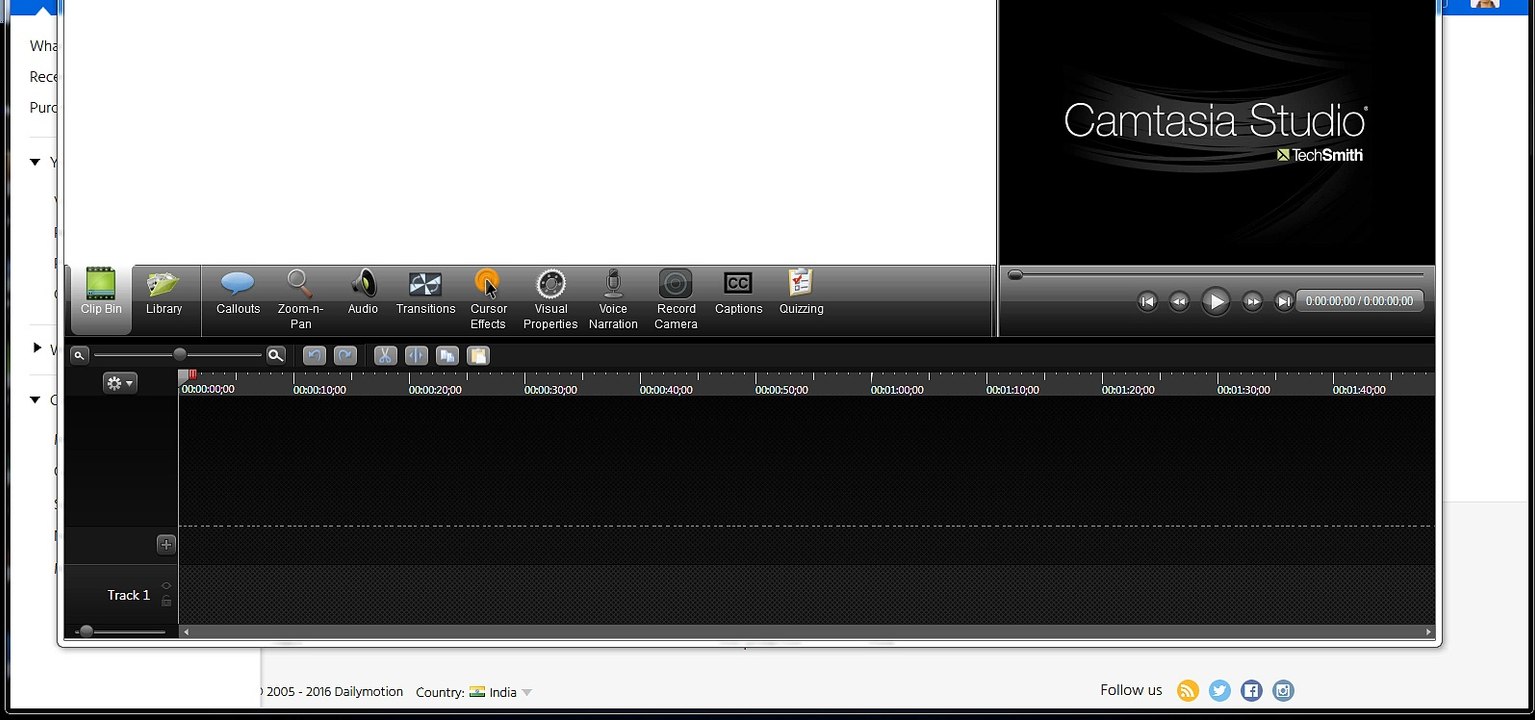Image resolution: width=1535 pixels, height=720 pixels.
Task: Click the Copy button in timeline toolbar
Action: click(447, 355)
